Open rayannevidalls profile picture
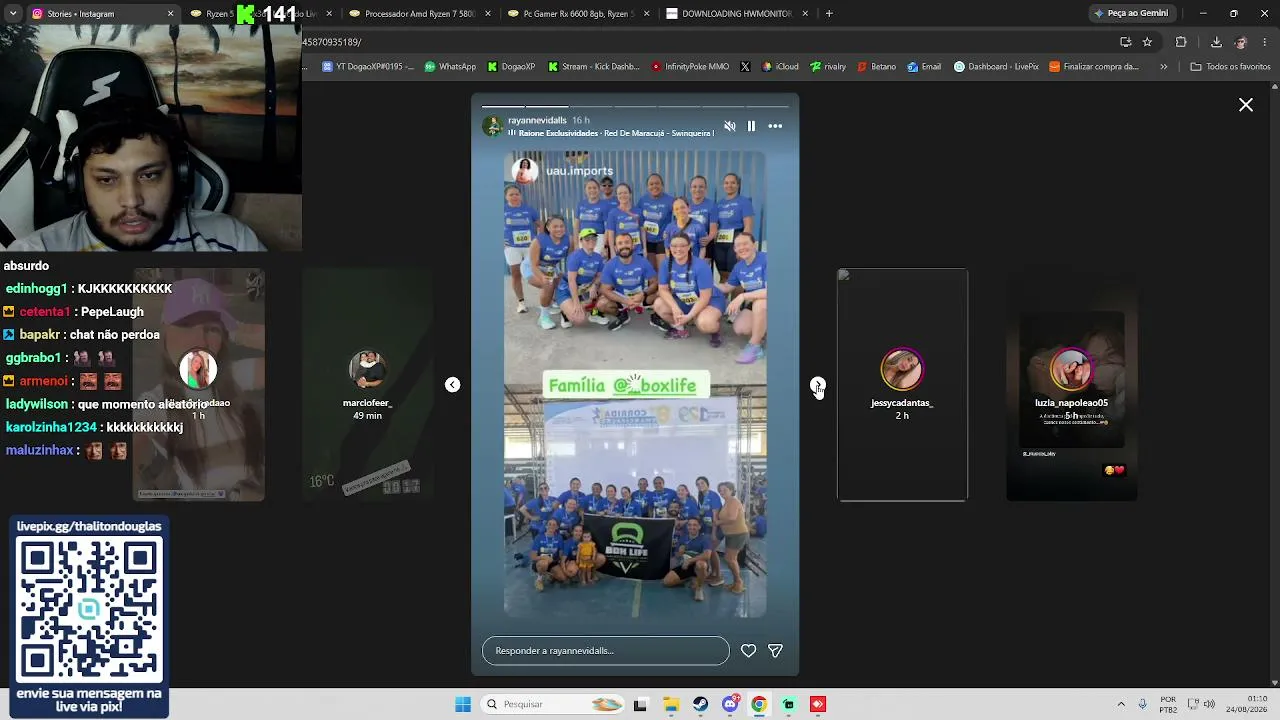This screenshot has height=720, width=1280. click(x=493, y=126)
